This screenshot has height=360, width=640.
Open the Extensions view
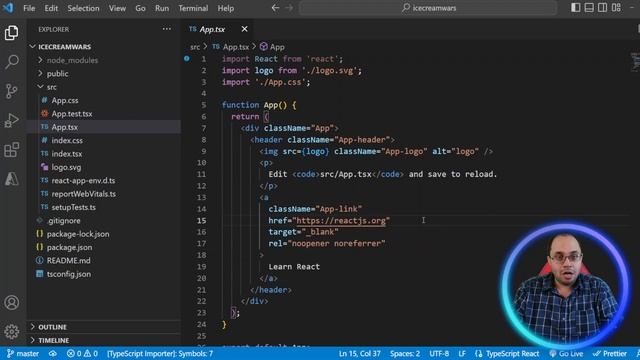pyautogui.click(x=11, y=150)
